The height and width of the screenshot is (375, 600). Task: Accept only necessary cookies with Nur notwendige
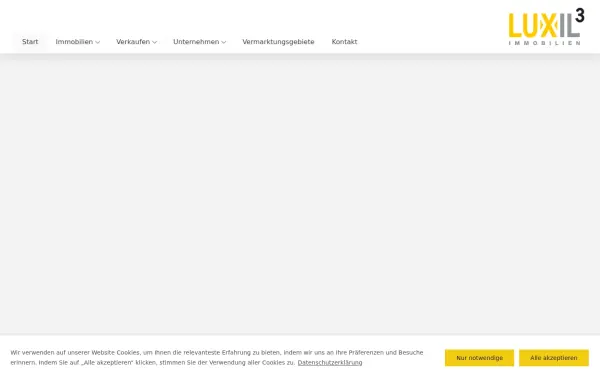(479, 358)
